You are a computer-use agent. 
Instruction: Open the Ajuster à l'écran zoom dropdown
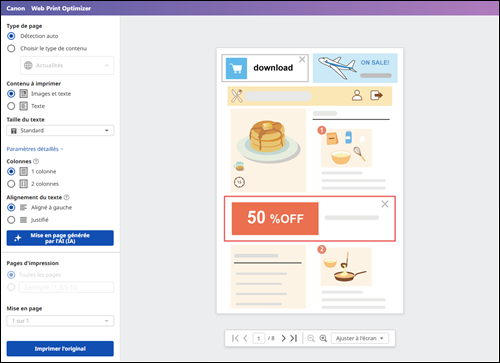[x=360, y=338]
